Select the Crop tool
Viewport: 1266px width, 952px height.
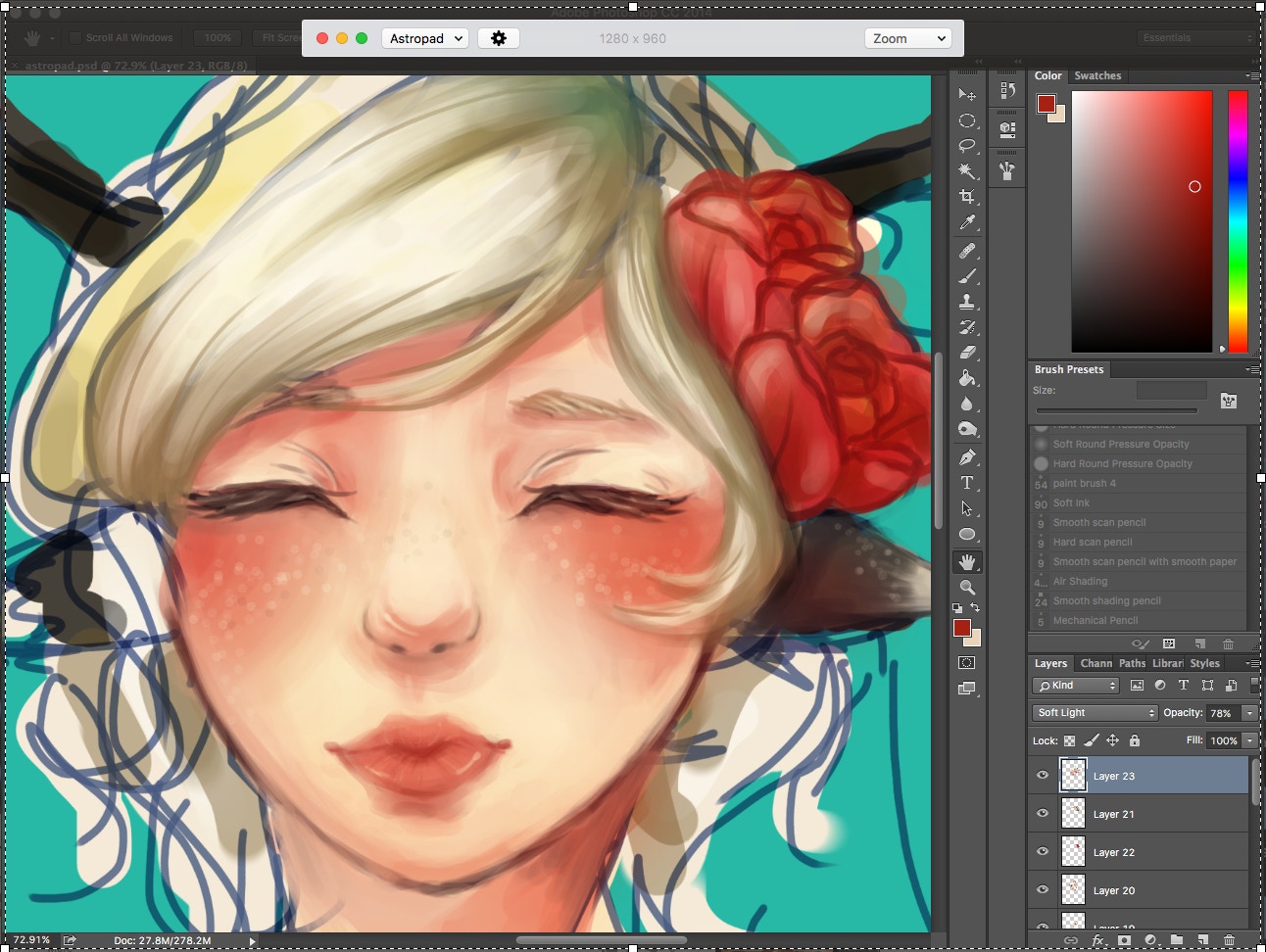967,197
